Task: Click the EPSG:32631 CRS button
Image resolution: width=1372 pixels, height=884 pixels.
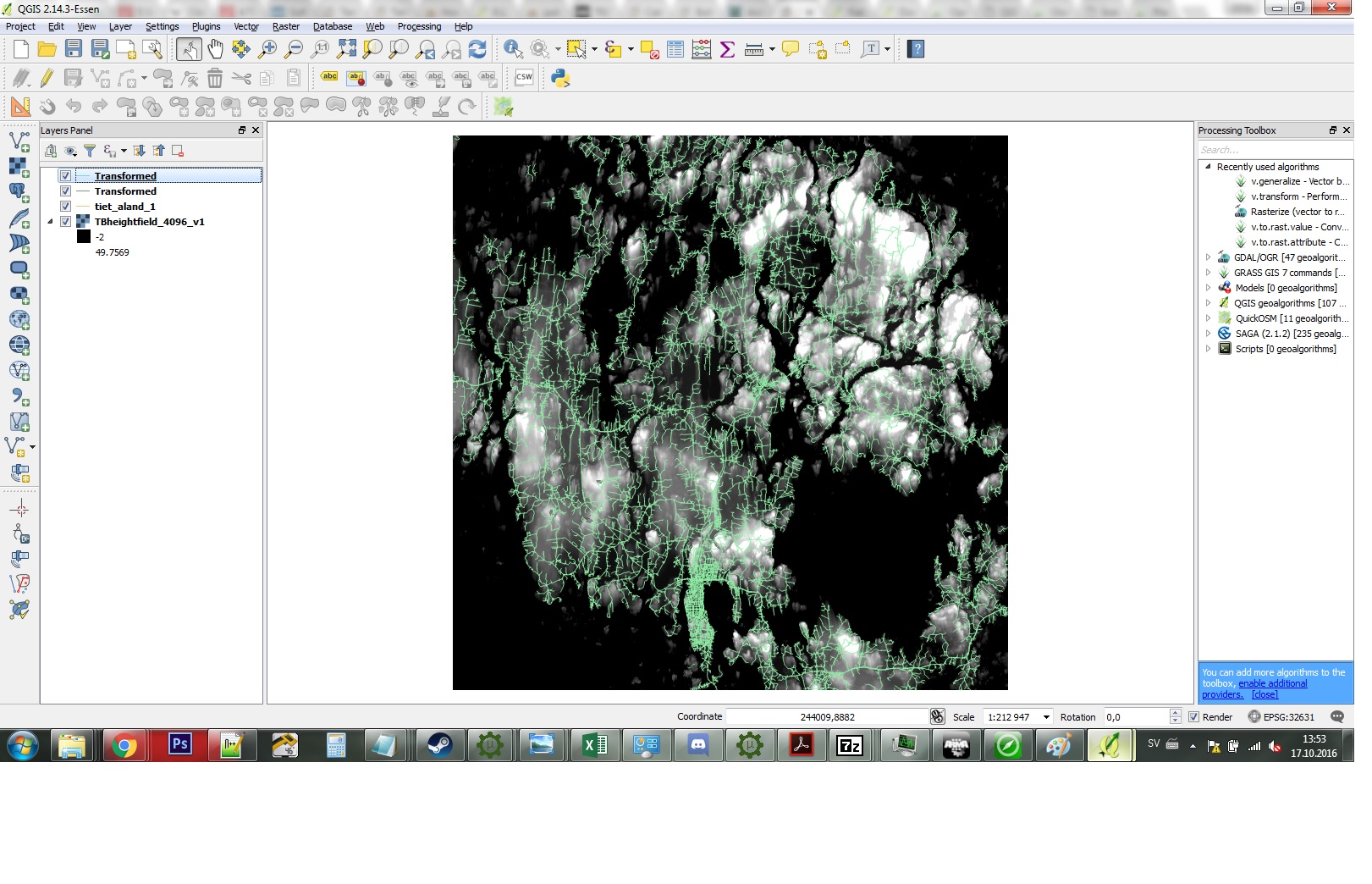Action: click(x=1281, y=717)
